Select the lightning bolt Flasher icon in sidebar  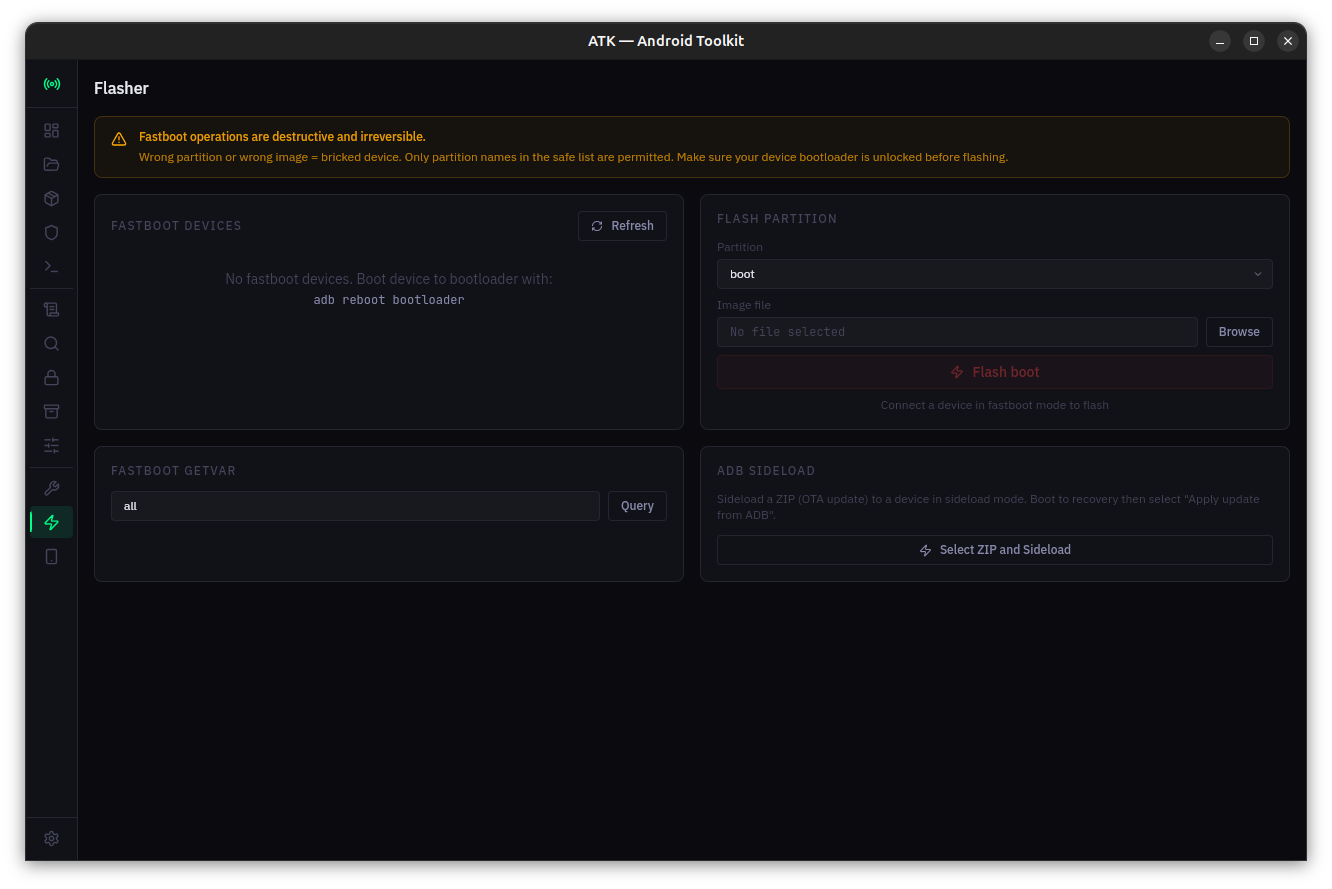click(x=51, y=522)
